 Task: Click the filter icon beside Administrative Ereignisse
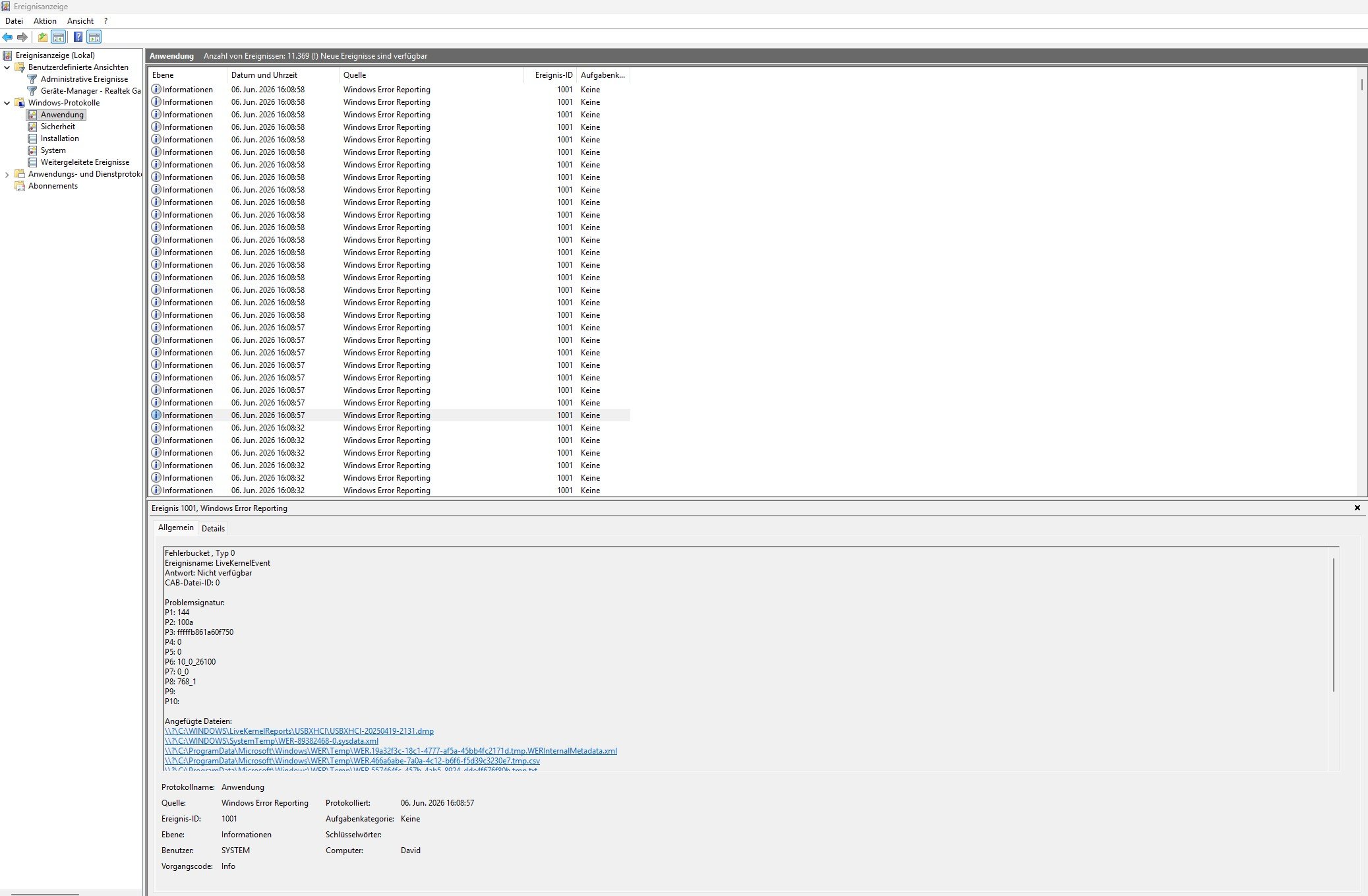click(x=32, y=79)
